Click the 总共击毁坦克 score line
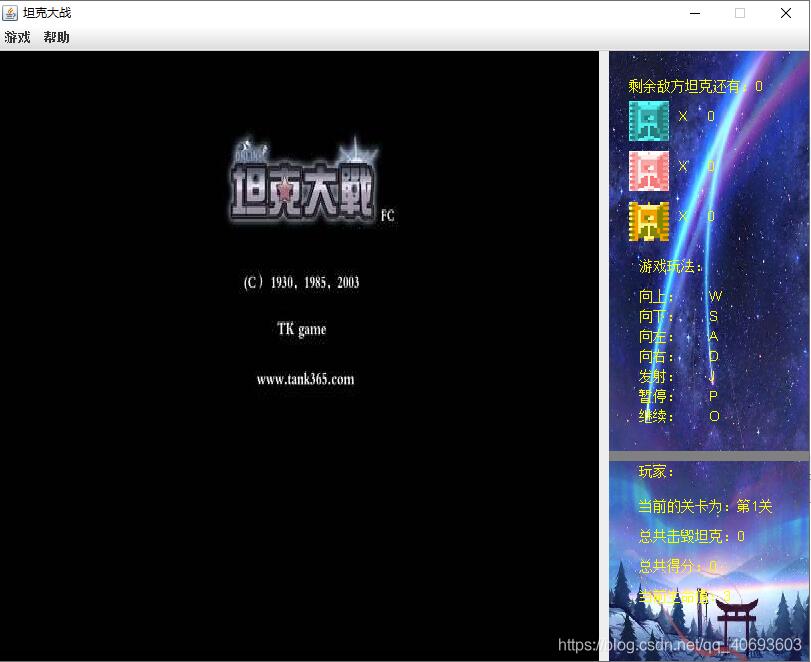The width and height of the screenshot is (811, 662). pyautogui.click(x=691, y=537)
